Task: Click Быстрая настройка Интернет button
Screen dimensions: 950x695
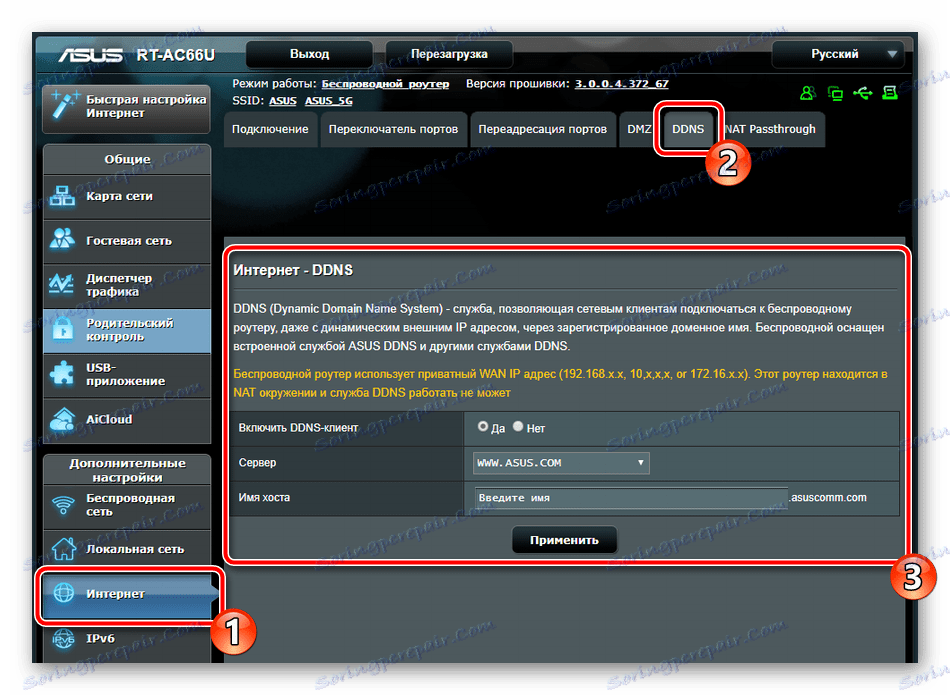Action: click(126, 107)
